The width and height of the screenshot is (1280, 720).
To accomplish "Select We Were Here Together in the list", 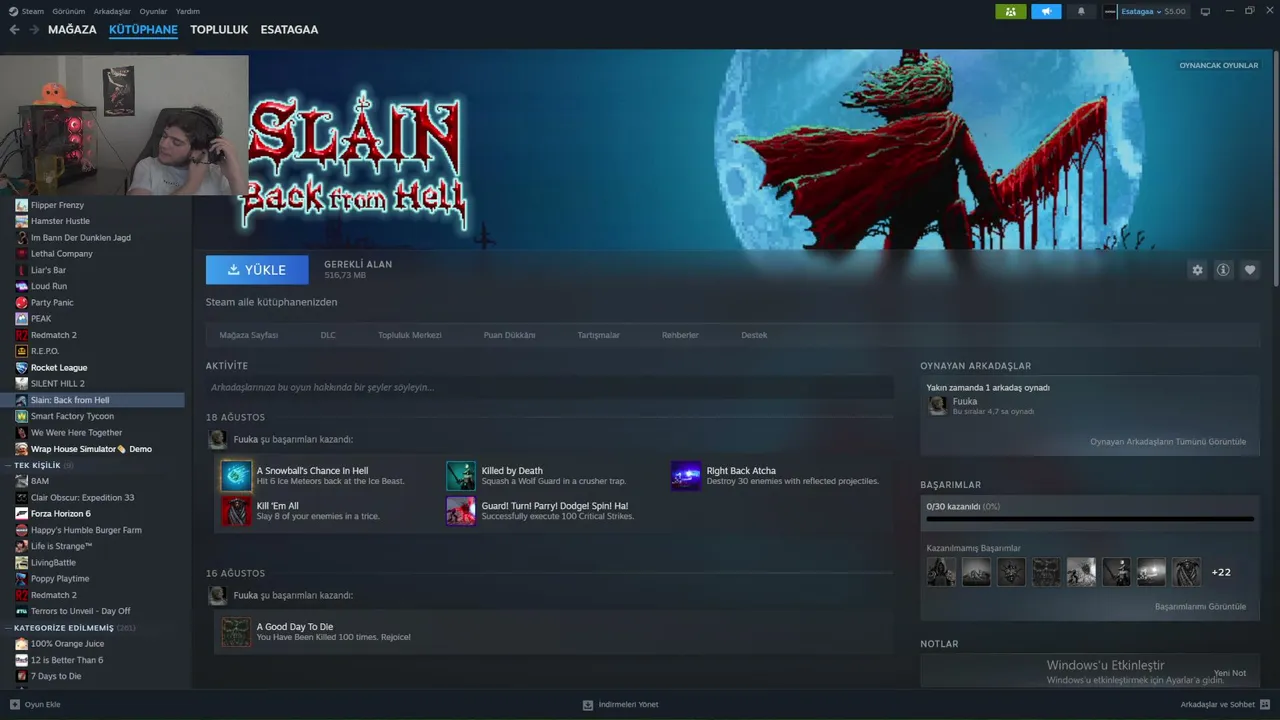I will click(x=76, y=433).
